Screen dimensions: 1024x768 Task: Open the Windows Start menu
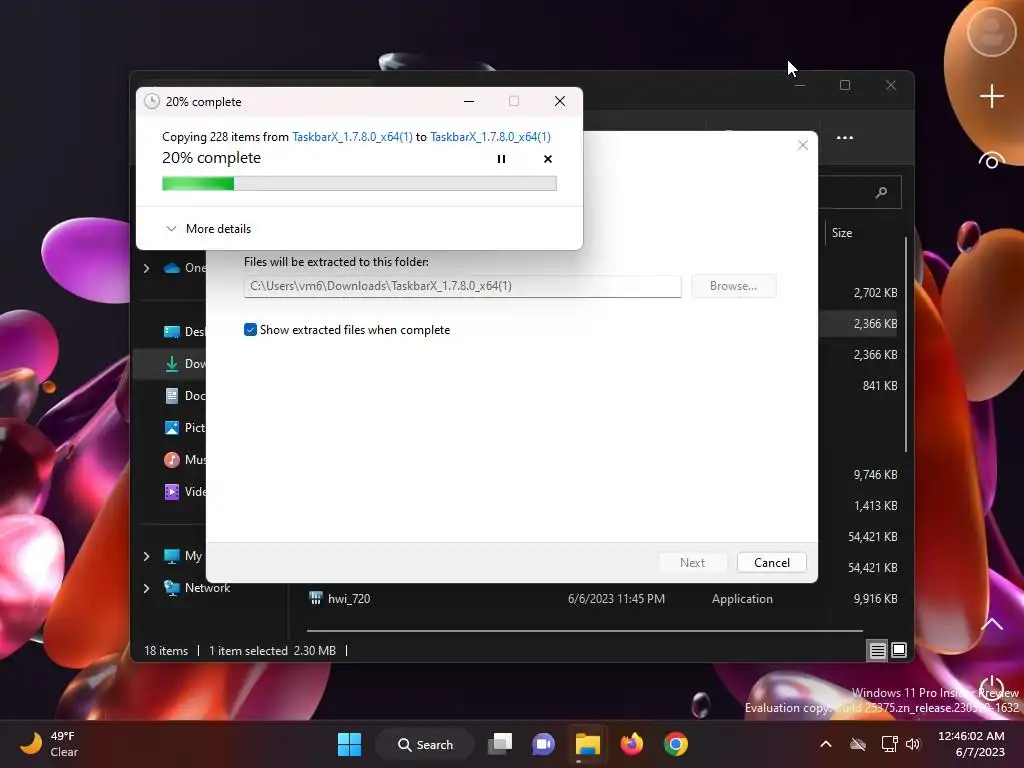[349, 744]
